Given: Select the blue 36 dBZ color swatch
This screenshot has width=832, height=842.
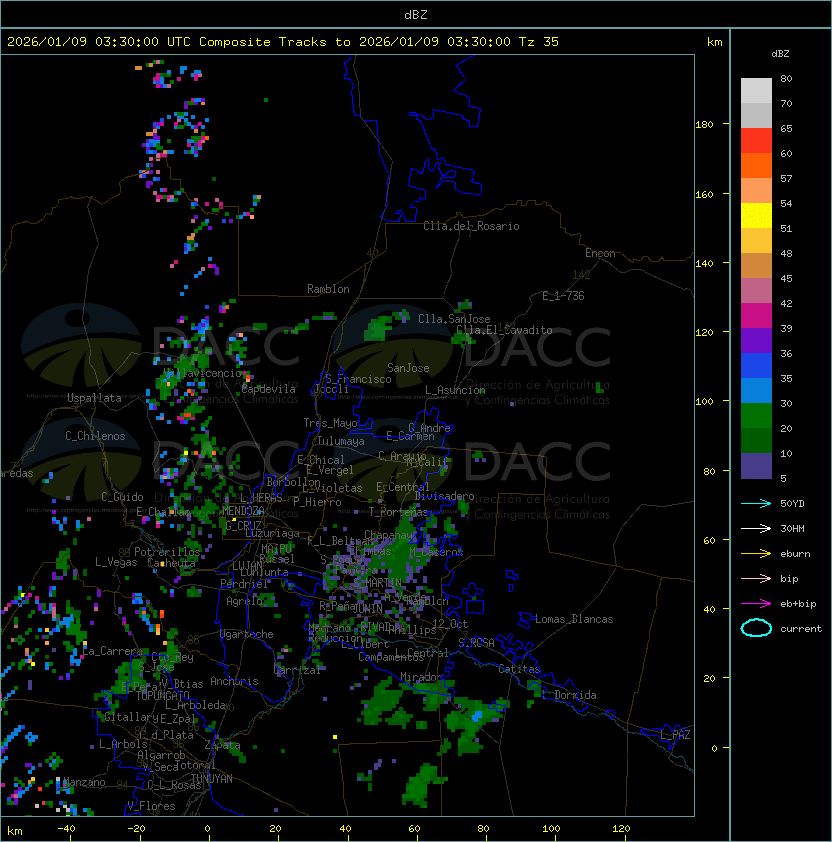Looking at the screenshot, I should point(756,365).
